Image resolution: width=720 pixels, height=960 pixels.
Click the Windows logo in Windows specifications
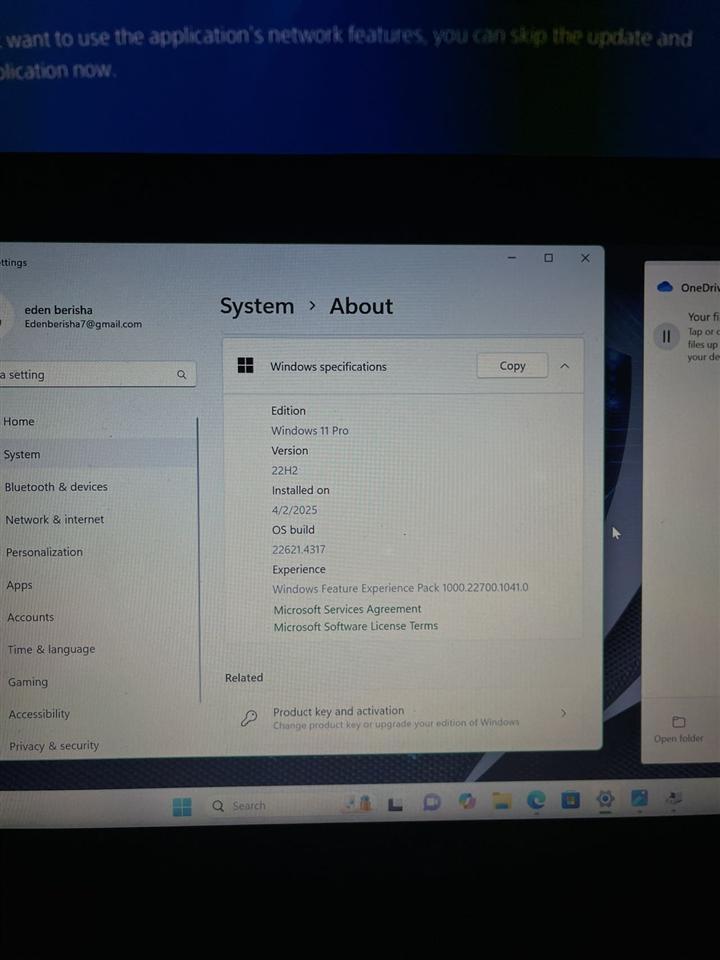[x=246, y=366]
